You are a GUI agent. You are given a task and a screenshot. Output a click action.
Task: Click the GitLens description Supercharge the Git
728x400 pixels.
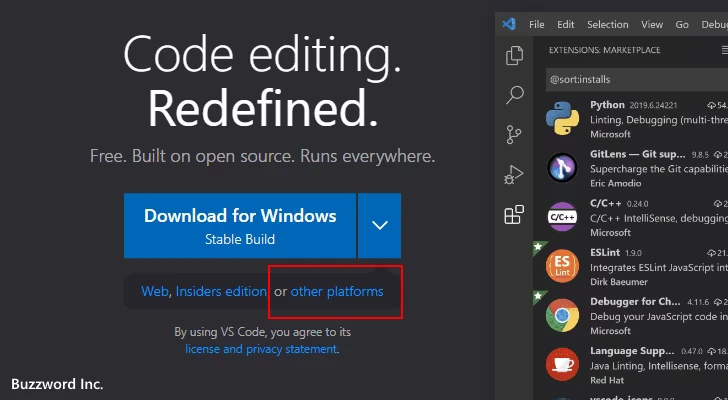click(x=659, y=168)
